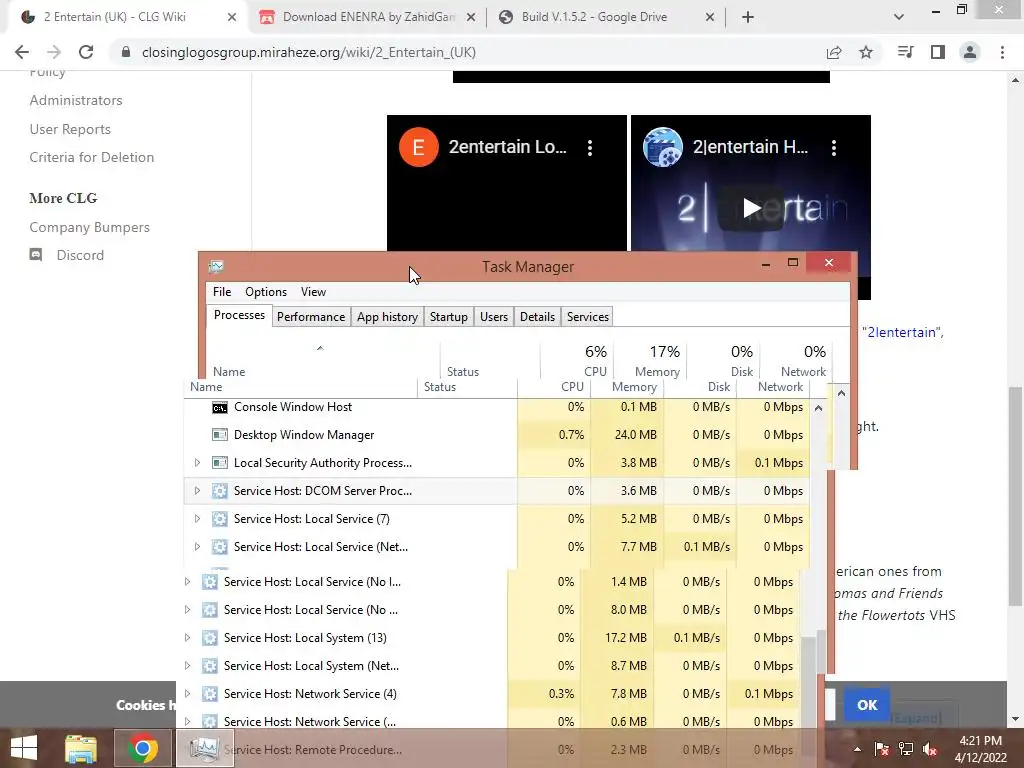Switch to the App history tab
Screen dimensions: 1024x768
387,317
